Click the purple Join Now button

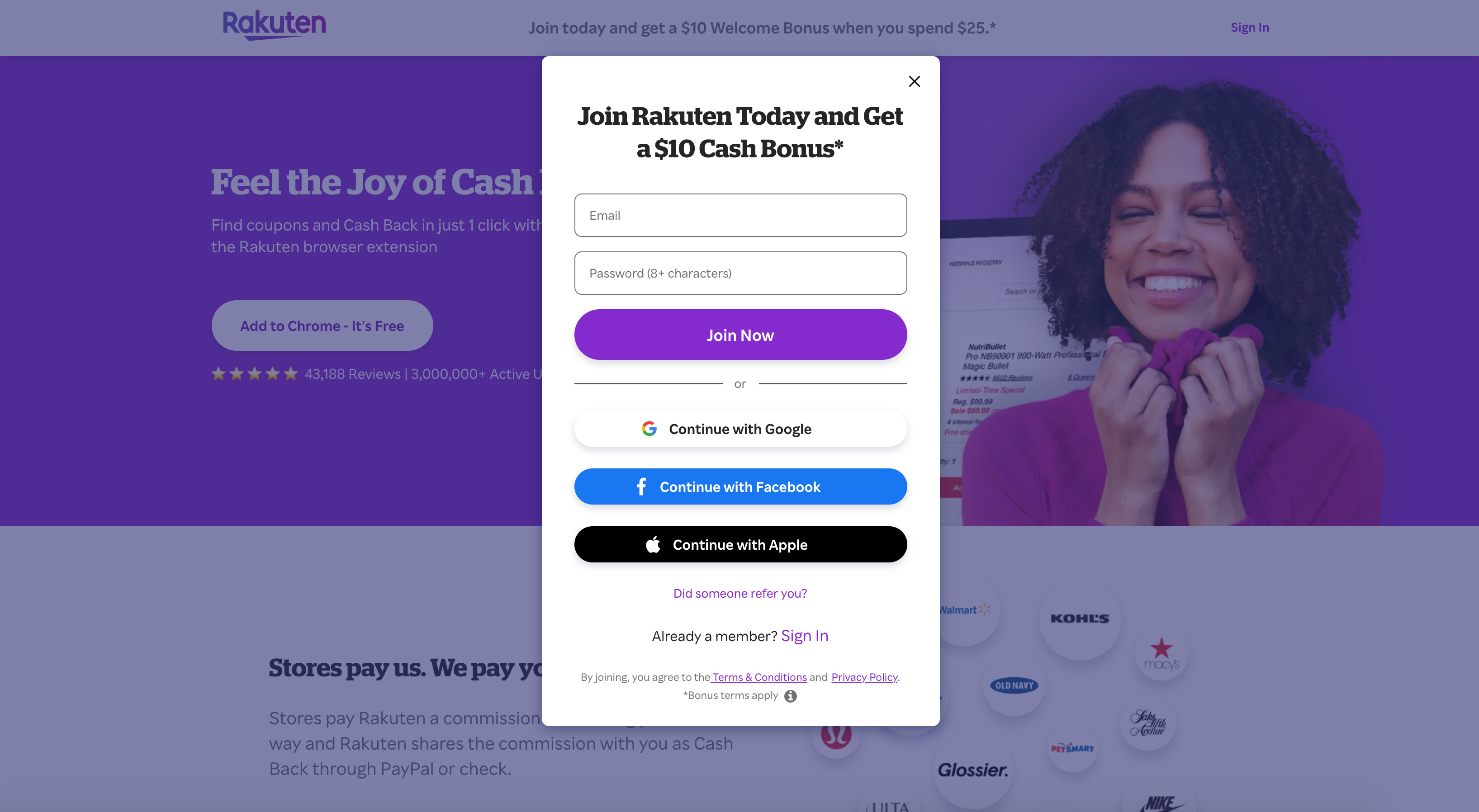740,335
